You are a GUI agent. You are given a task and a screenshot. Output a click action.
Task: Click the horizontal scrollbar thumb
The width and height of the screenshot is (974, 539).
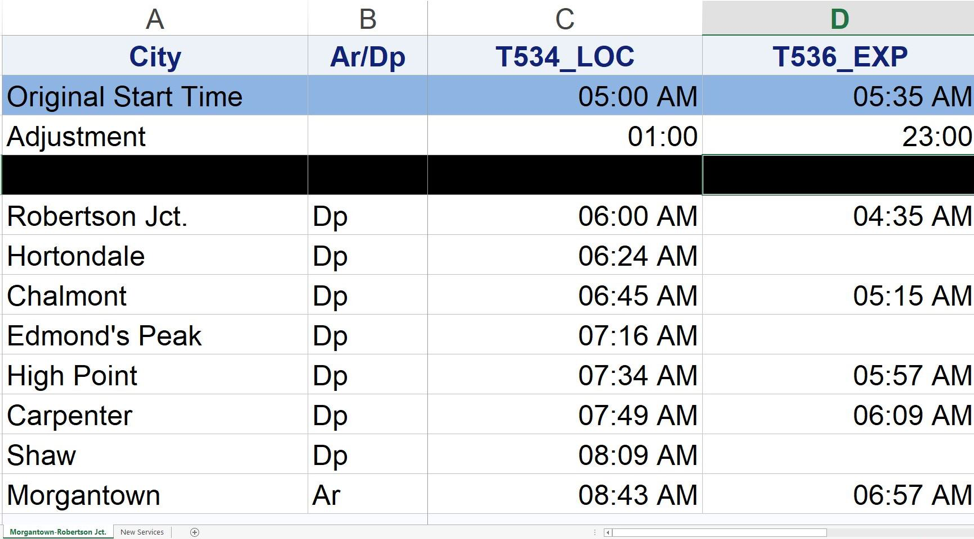pos(720,532)
